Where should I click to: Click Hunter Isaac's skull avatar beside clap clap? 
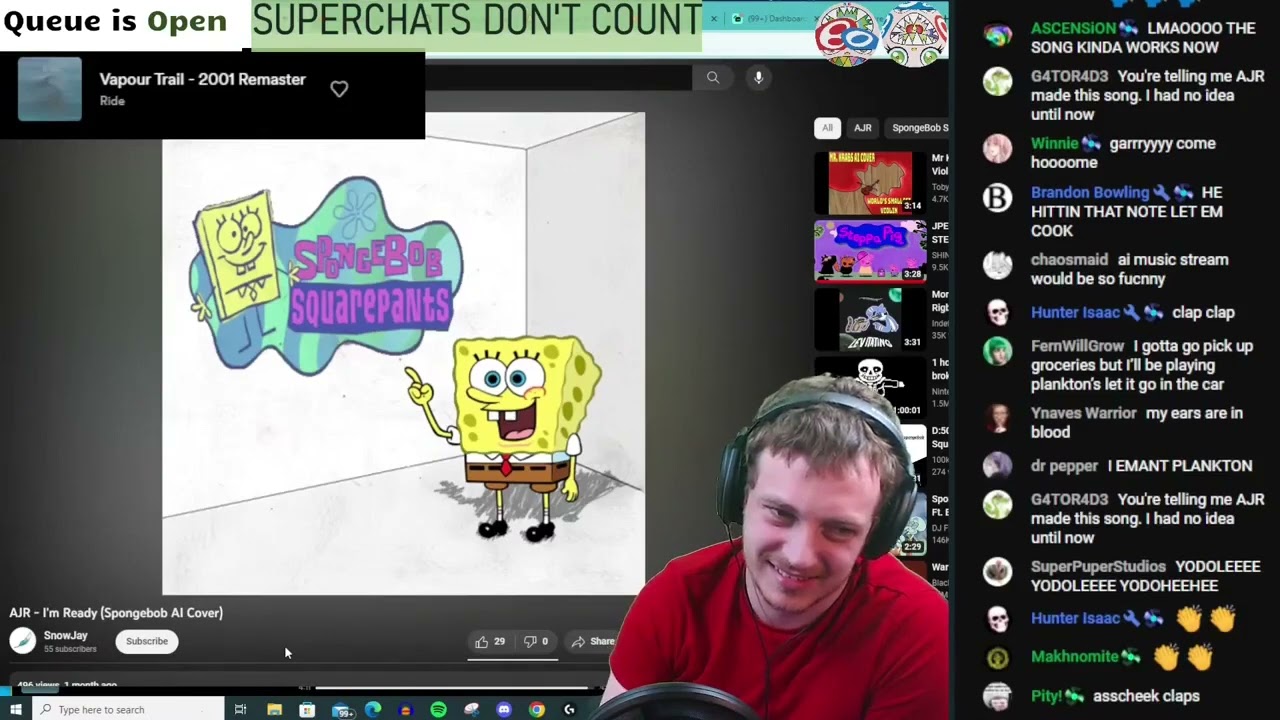tap(997, 313)
